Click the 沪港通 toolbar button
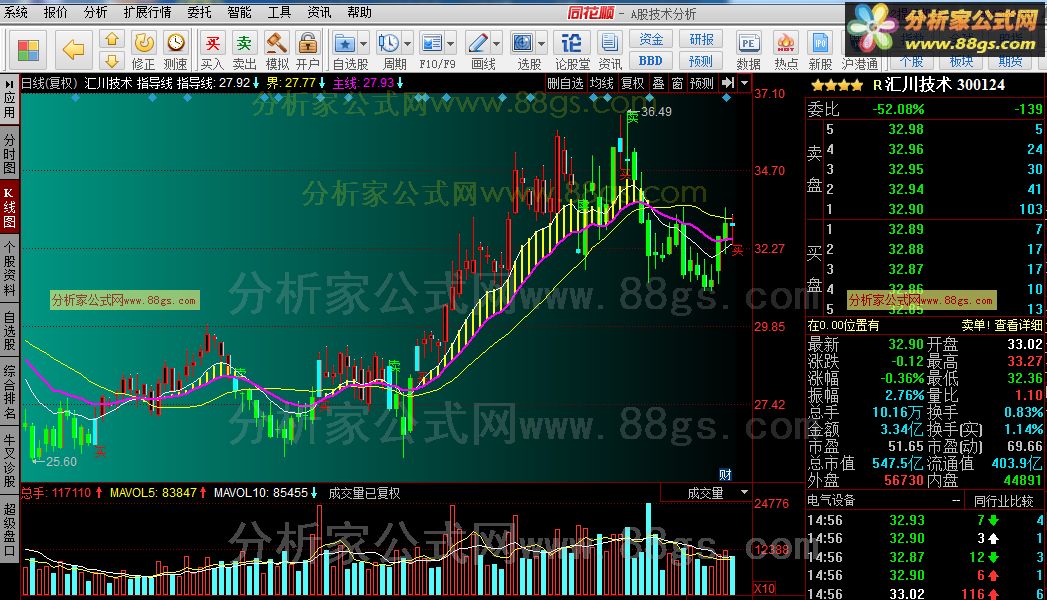 [860, 63]
